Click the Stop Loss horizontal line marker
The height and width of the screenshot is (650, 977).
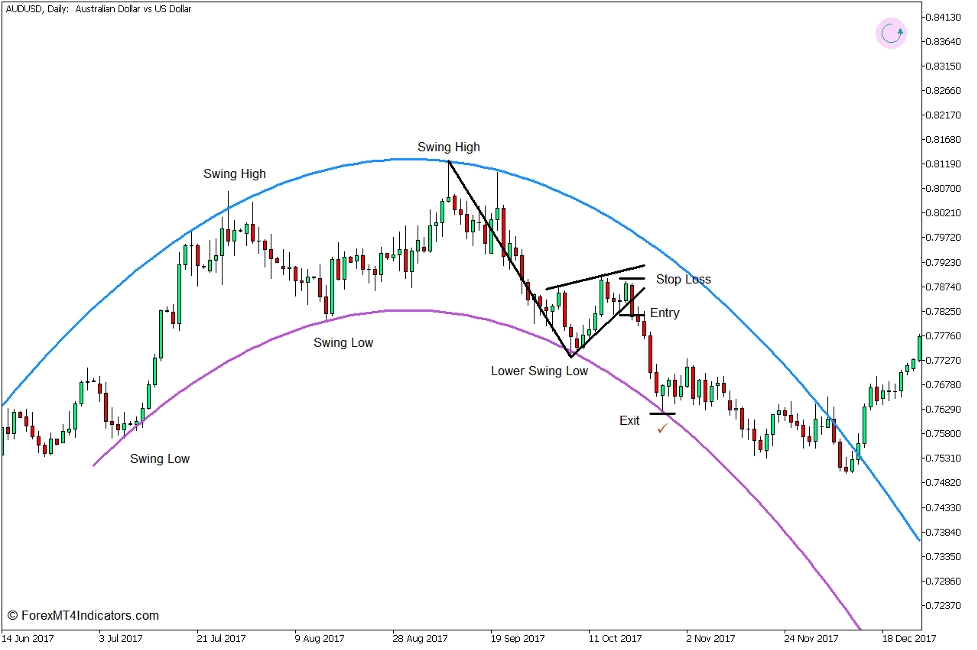[632, 279]
